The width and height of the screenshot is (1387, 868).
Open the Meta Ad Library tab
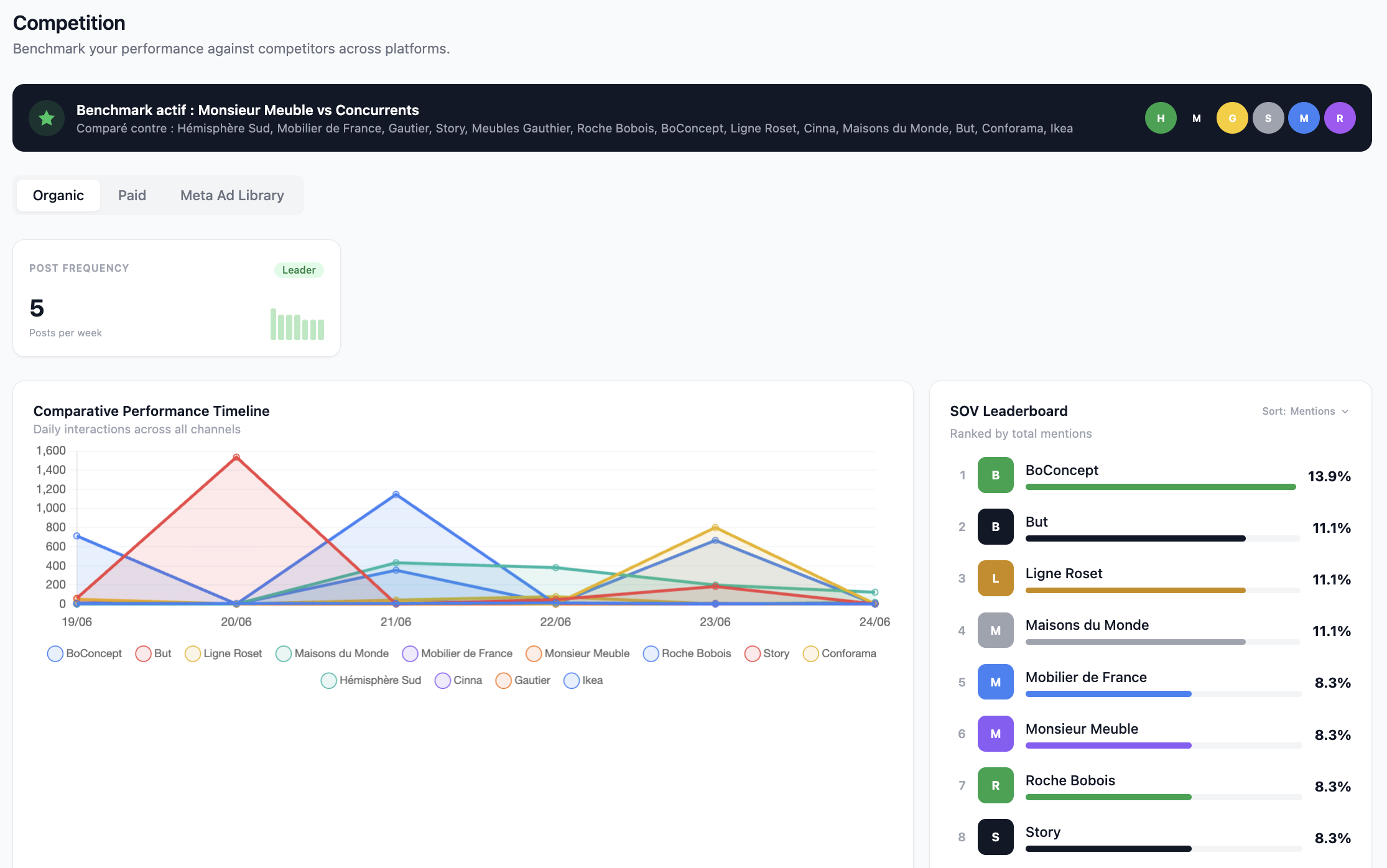coord(232,195)
